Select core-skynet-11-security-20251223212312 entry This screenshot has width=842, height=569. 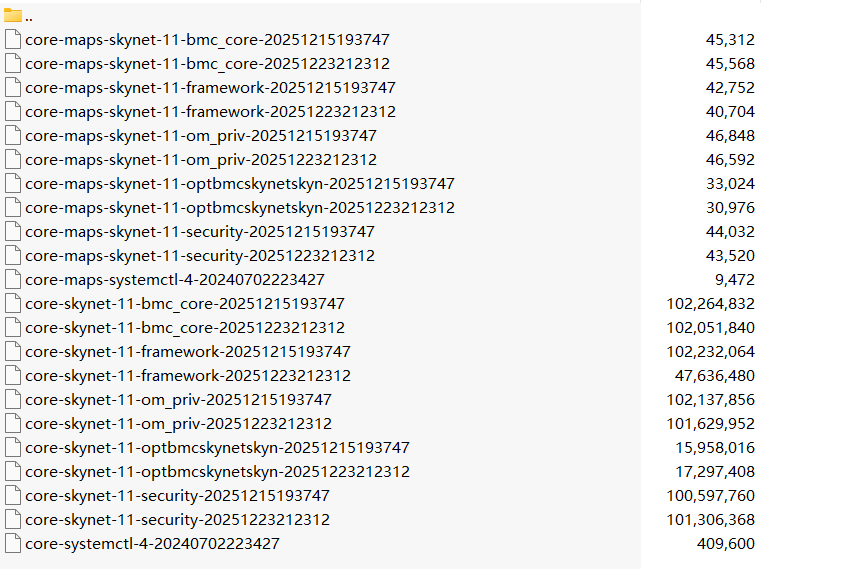tap(177, 520)
